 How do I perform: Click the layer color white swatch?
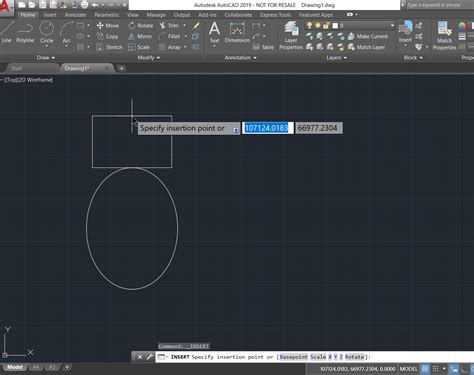335,25
